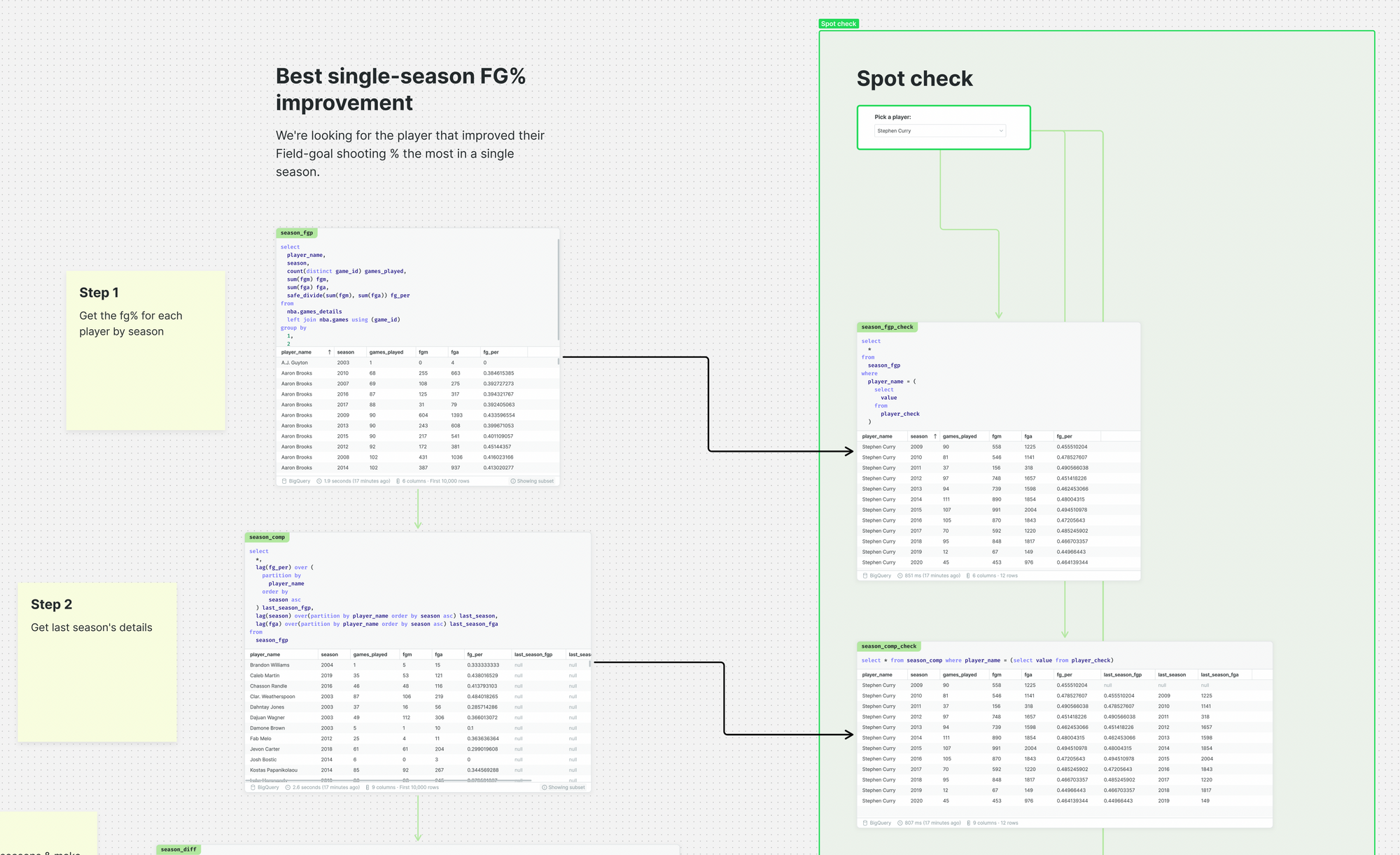
Task: Click the Step 2 yellow sticky note
Action: click(x=97, y=662)
